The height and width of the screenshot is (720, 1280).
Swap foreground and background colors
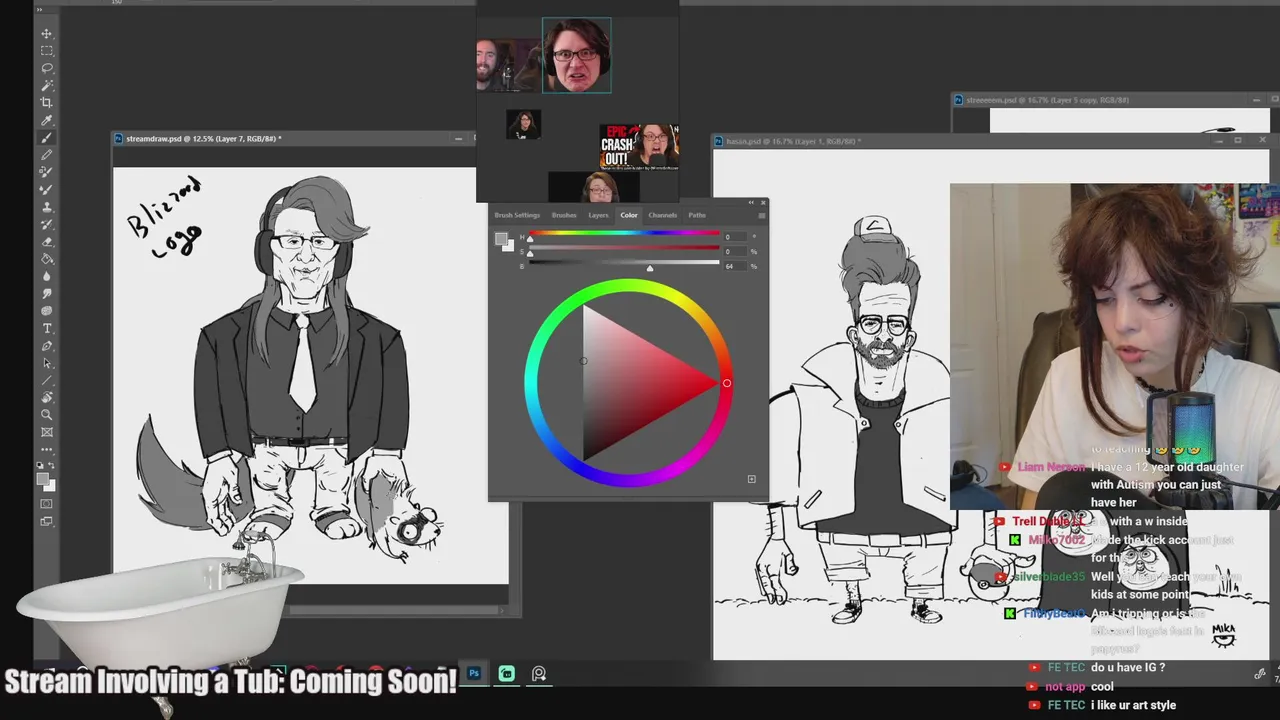tap(51, 465)
